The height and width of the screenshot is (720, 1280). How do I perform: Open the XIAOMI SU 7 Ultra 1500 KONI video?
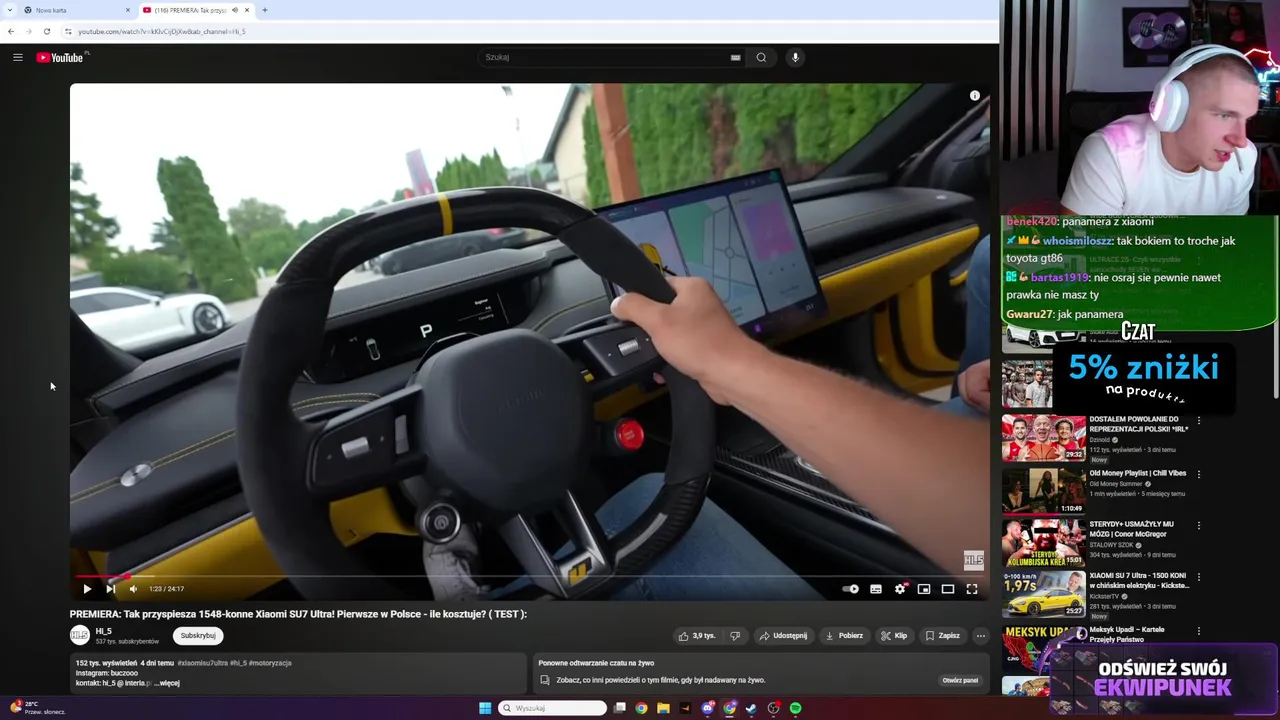pyautogui.click(x=1044, y=596)
